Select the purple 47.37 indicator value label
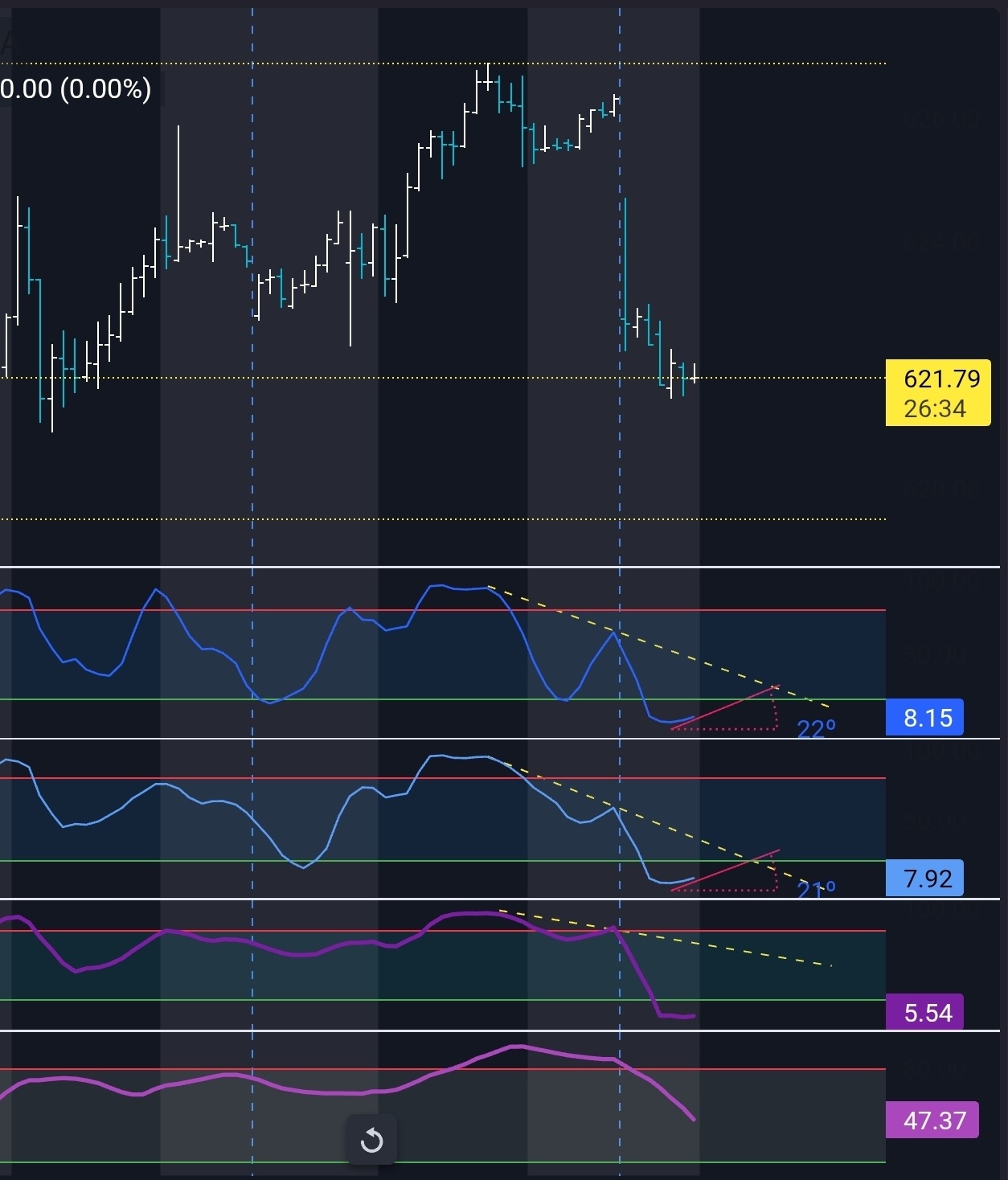The image size is (1008, 1180). click(x=932, y=1120)
